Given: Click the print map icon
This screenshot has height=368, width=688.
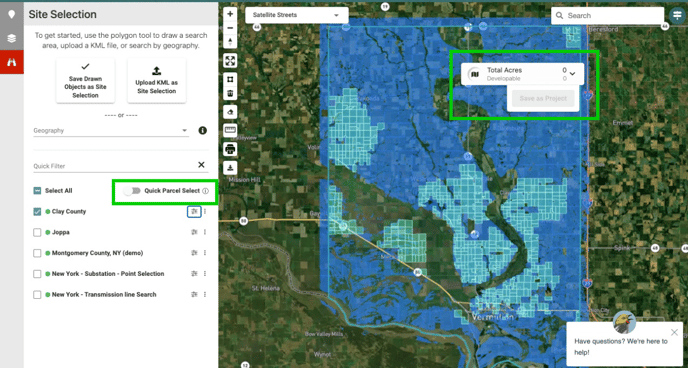Looking at the screenshot, I should coord(230,149).
